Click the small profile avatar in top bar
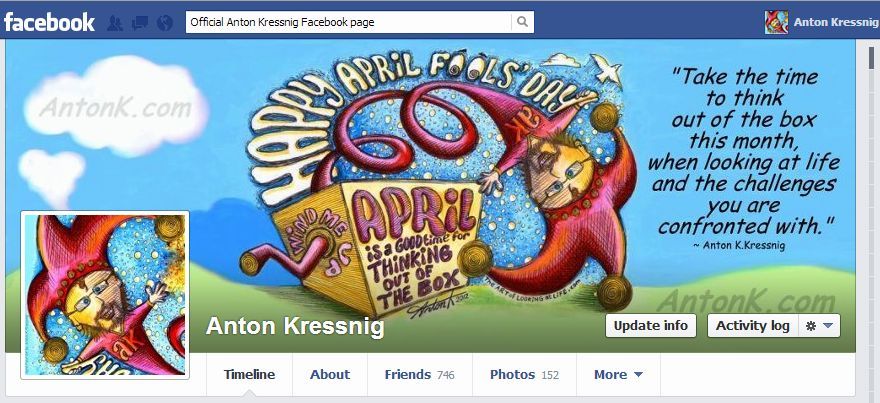The width and height of the screenshot is (880, 403). 776,22
